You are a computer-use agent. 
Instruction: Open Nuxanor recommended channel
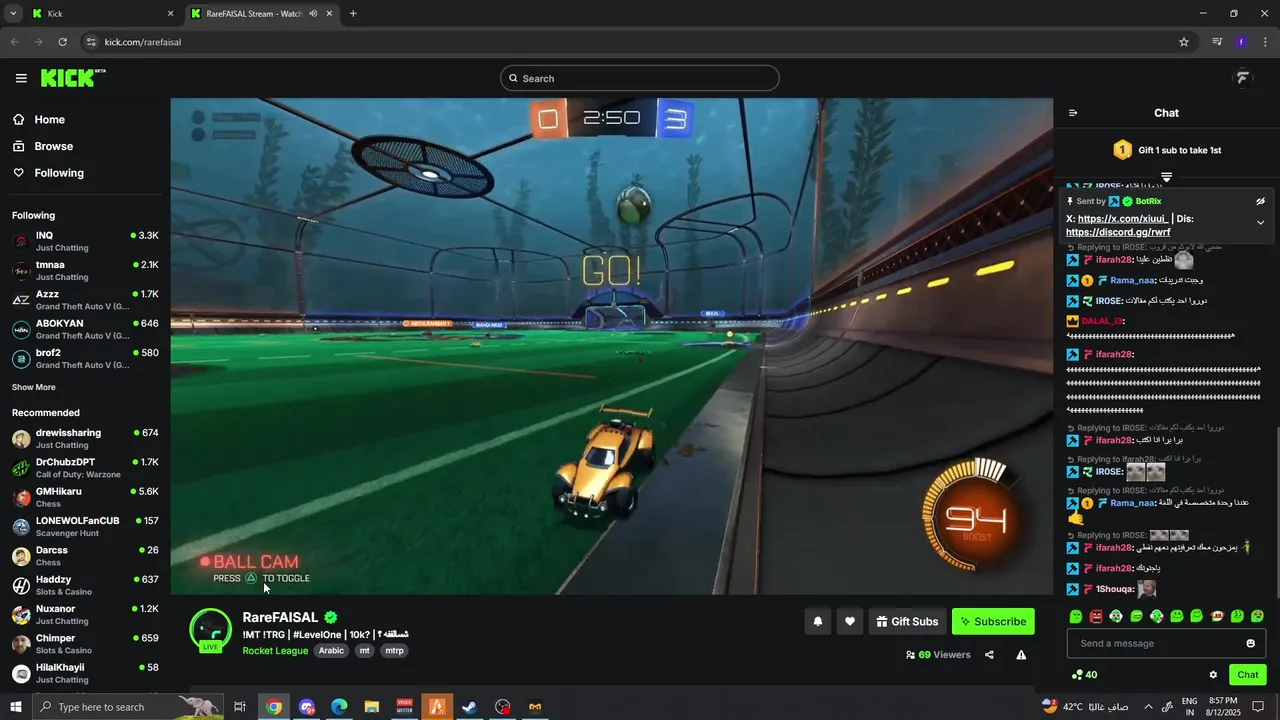pyautogui.click(x=85, y=614)
